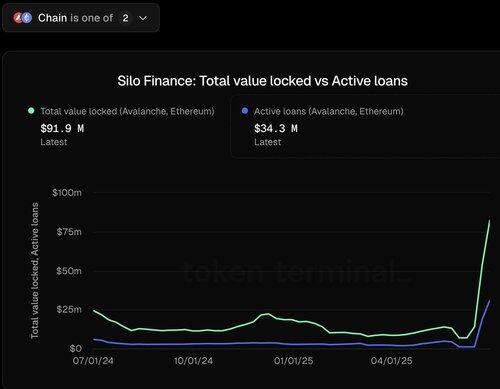Click the chart title Silo Finance heading
This screenshot has width=500, height=389.
pos(263,81)
